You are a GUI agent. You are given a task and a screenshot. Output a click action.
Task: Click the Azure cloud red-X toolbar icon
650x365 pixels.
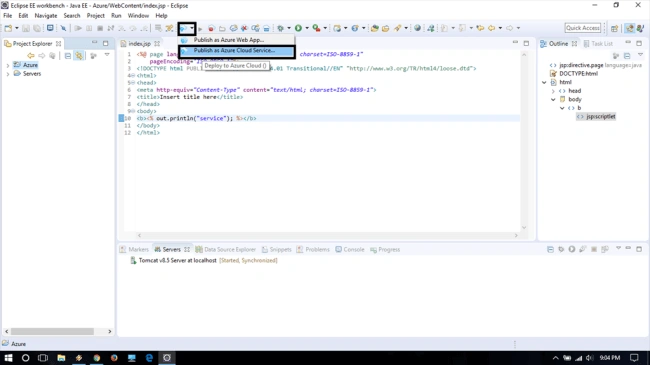pyautogui.click(x=244, y=28)
